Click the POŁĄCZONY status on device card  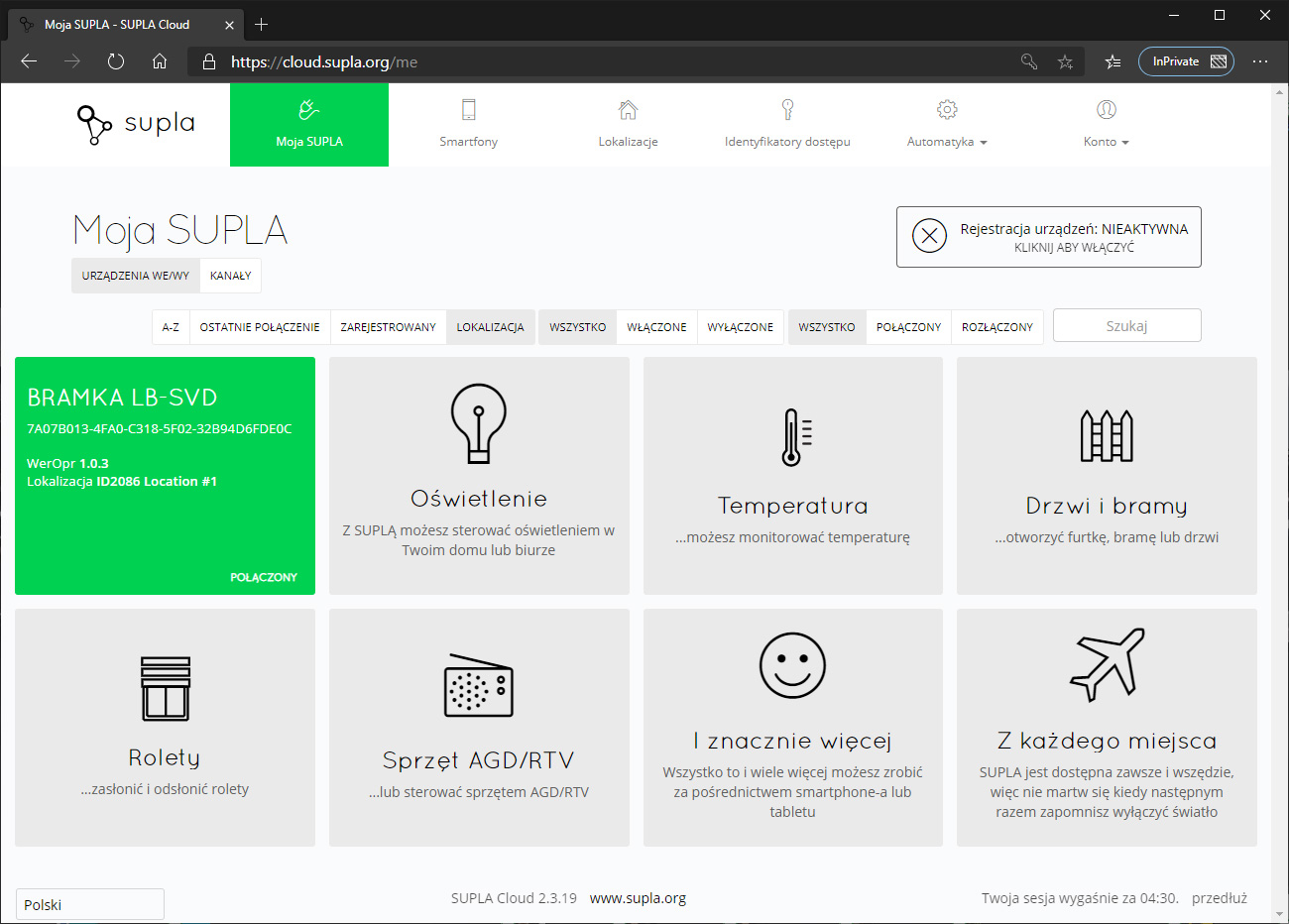[264, 577]
